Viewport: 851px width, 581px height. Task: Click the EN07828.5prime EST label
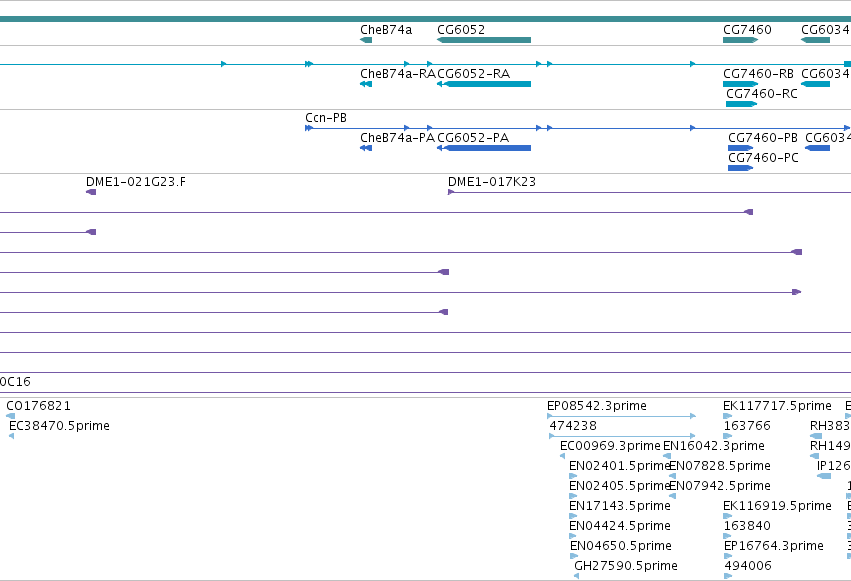point(720,466)
